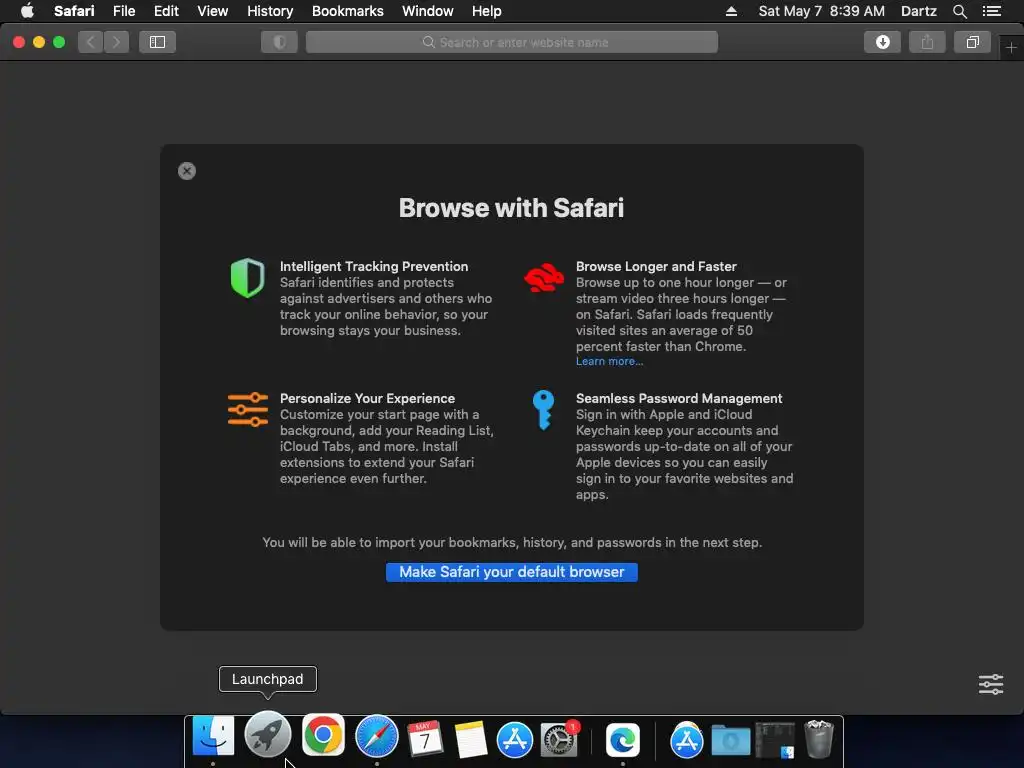Open Safari compass icon in Dock

coord(377,736)
